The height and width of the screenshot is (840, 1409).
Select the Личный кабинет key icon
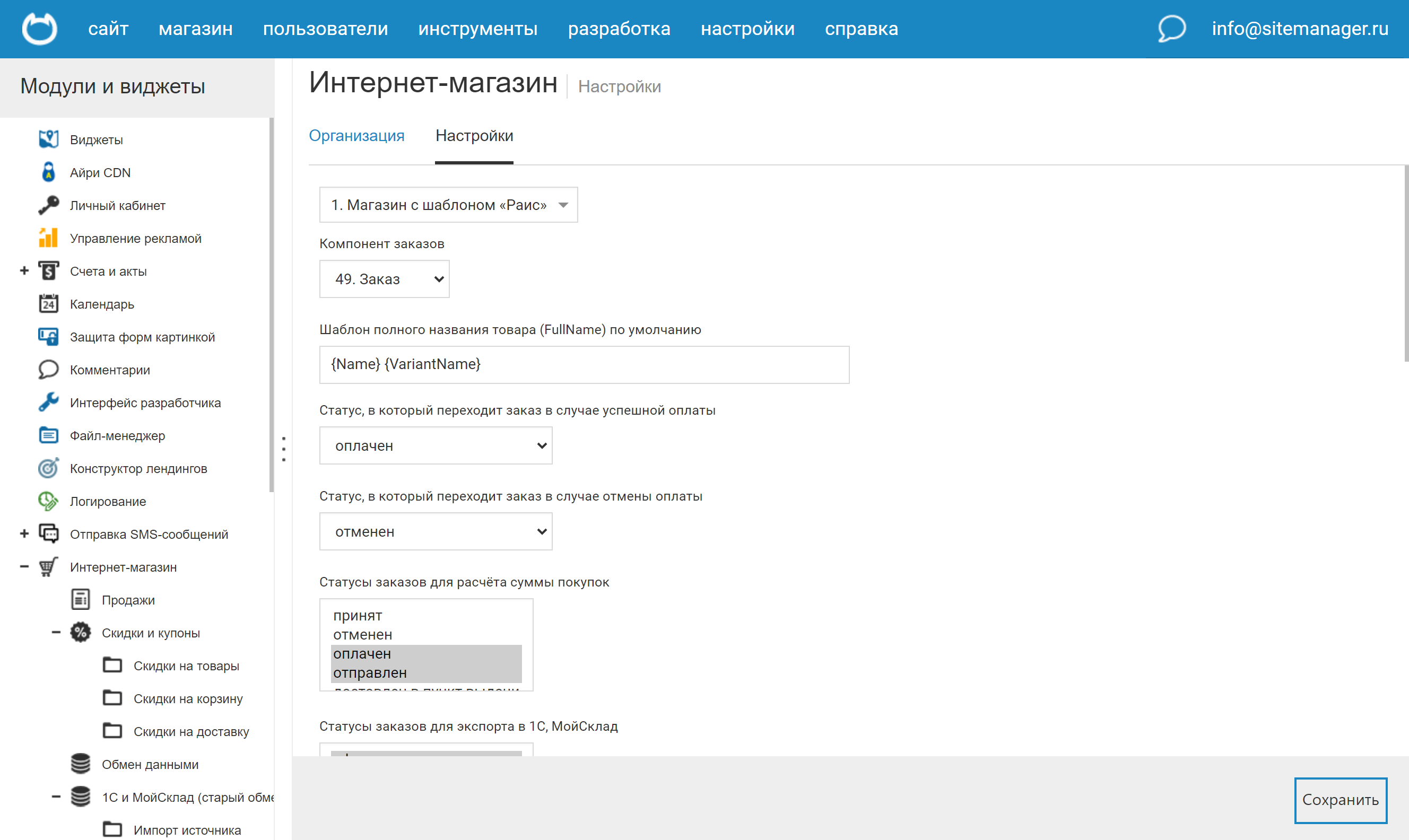tap(49, 205)
